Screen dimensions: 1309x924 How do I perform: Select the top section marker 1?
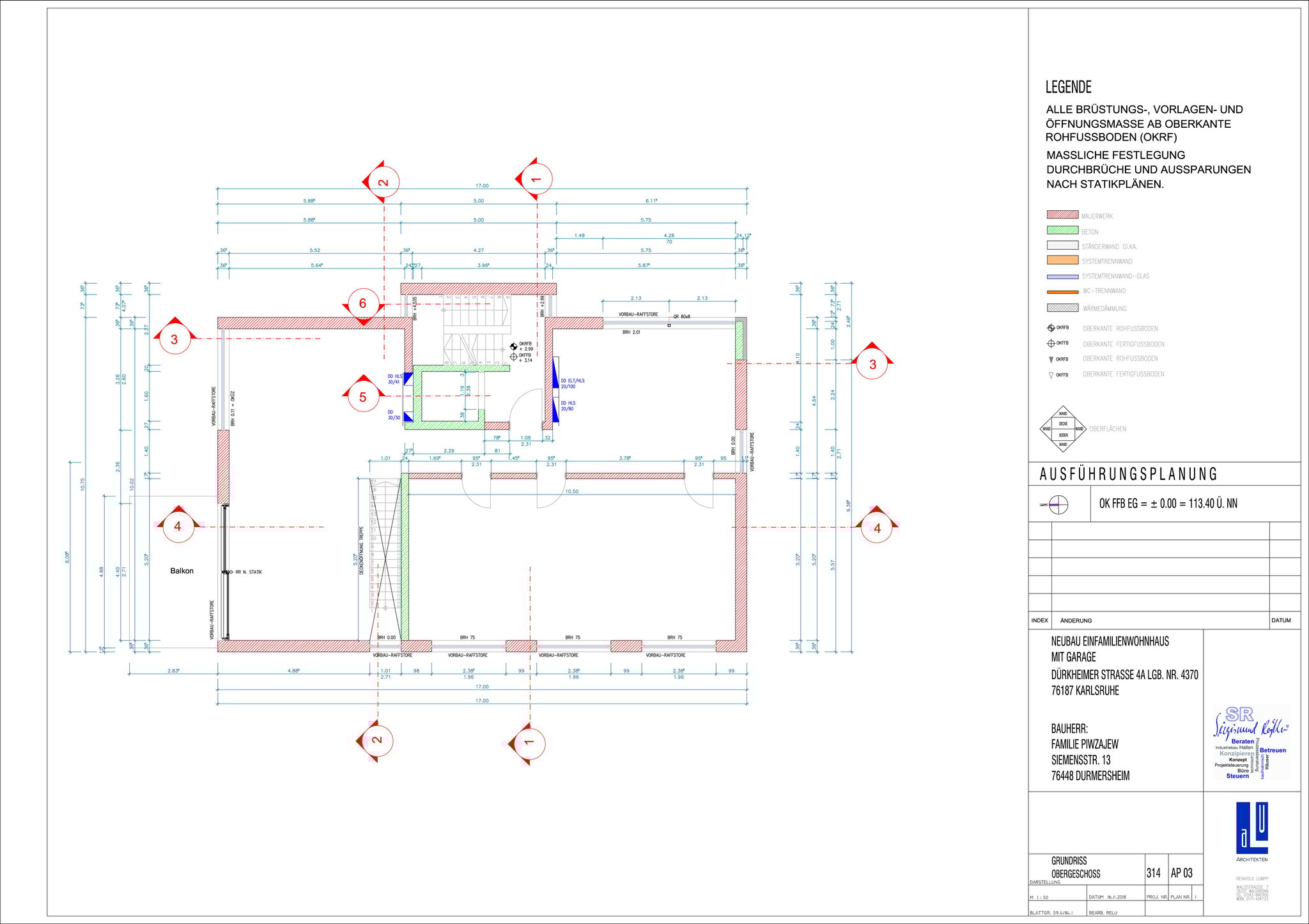coord(536,179)
